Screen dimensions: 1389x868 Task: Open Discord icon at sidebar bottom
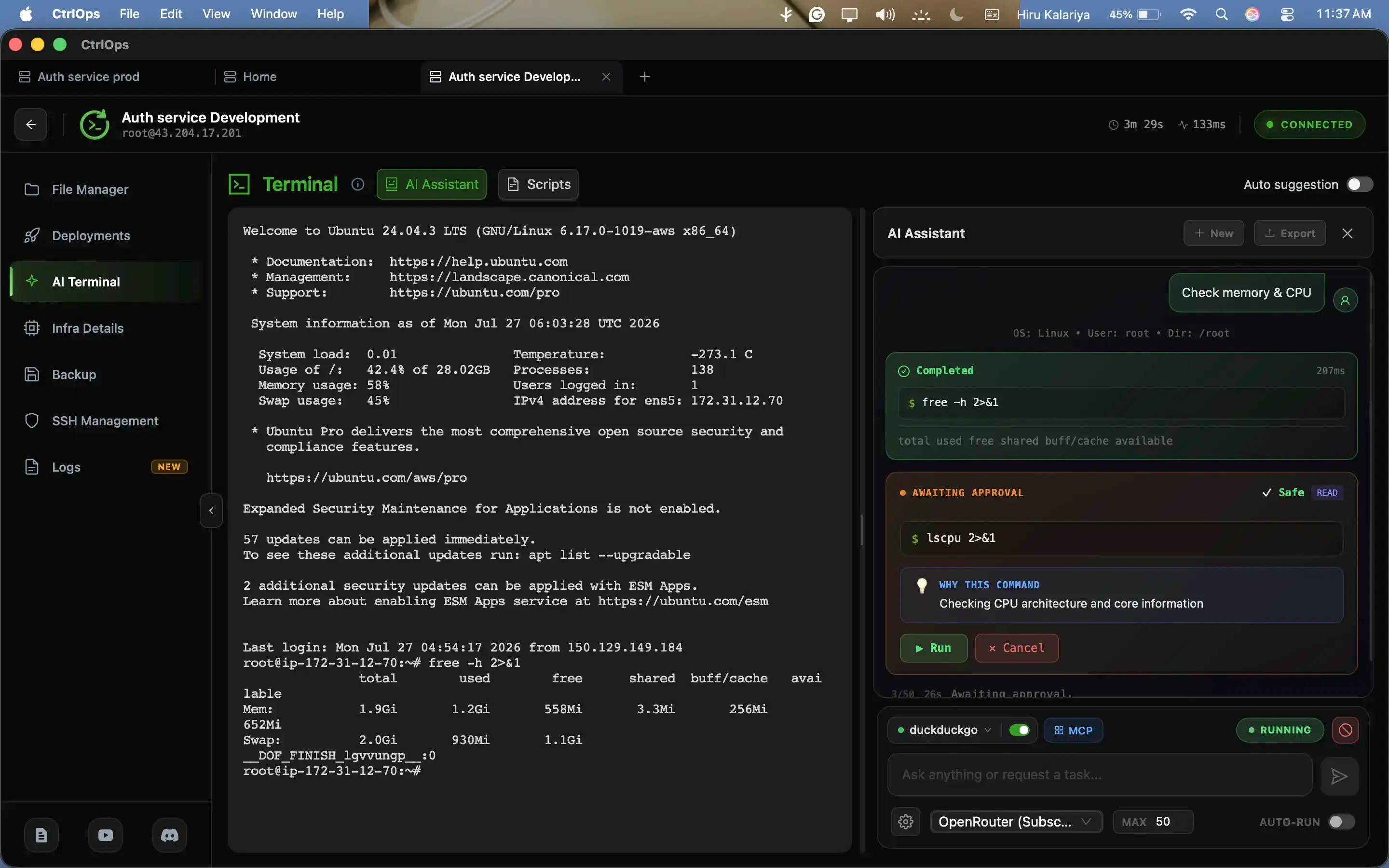169,835
